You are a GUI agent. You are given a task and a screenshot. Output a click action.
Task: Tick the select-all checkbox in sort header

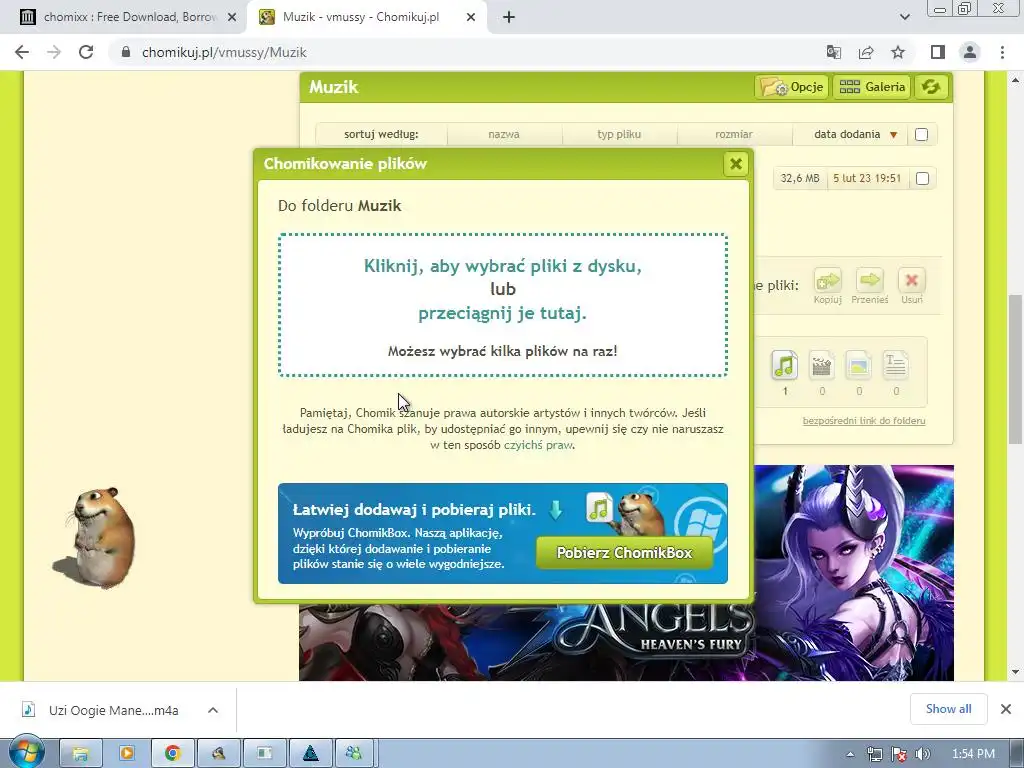[x=921, y=135]
